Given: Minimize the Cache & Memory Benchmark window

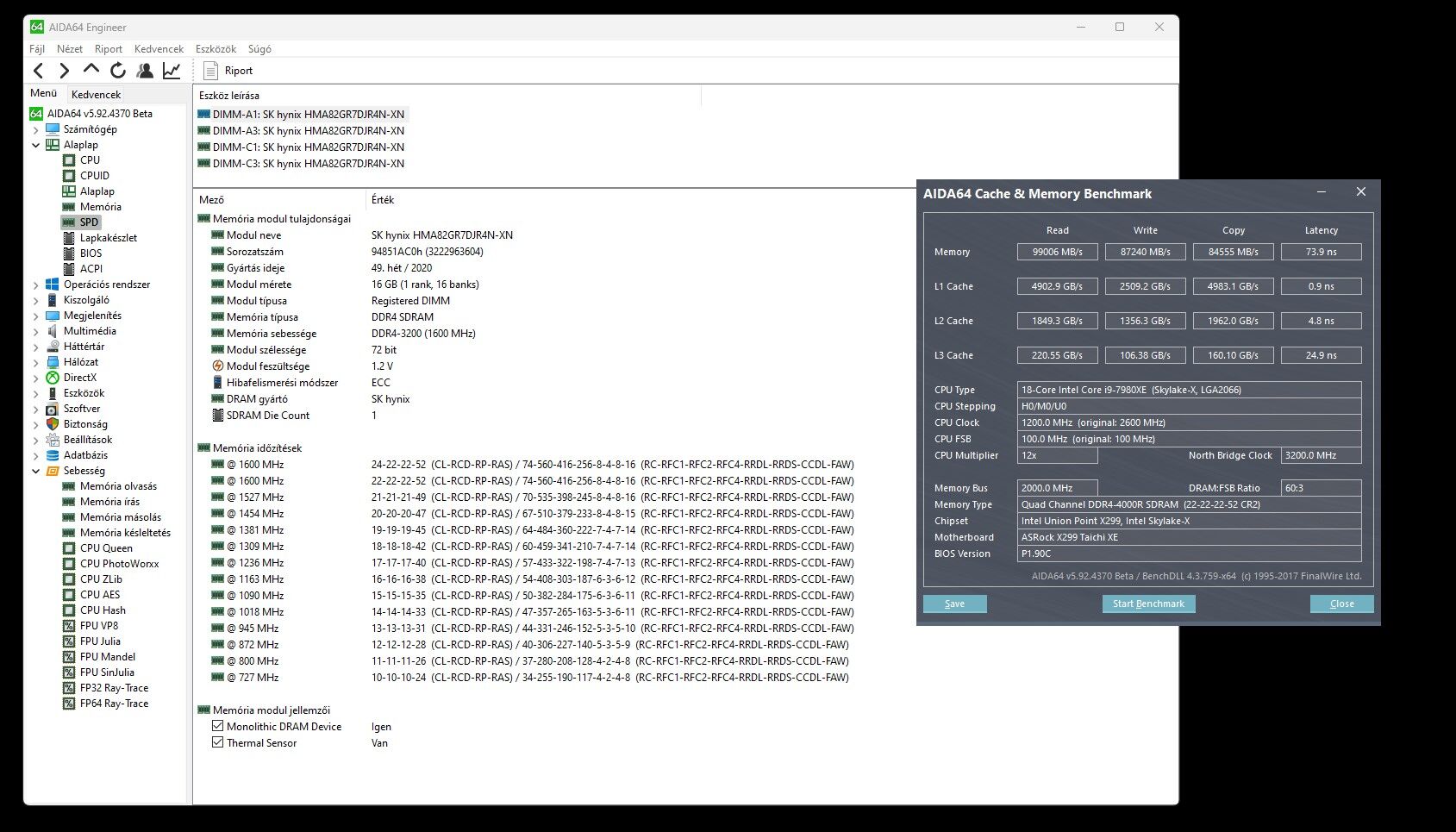Looking at the screenshot, I should [1322, 192].
